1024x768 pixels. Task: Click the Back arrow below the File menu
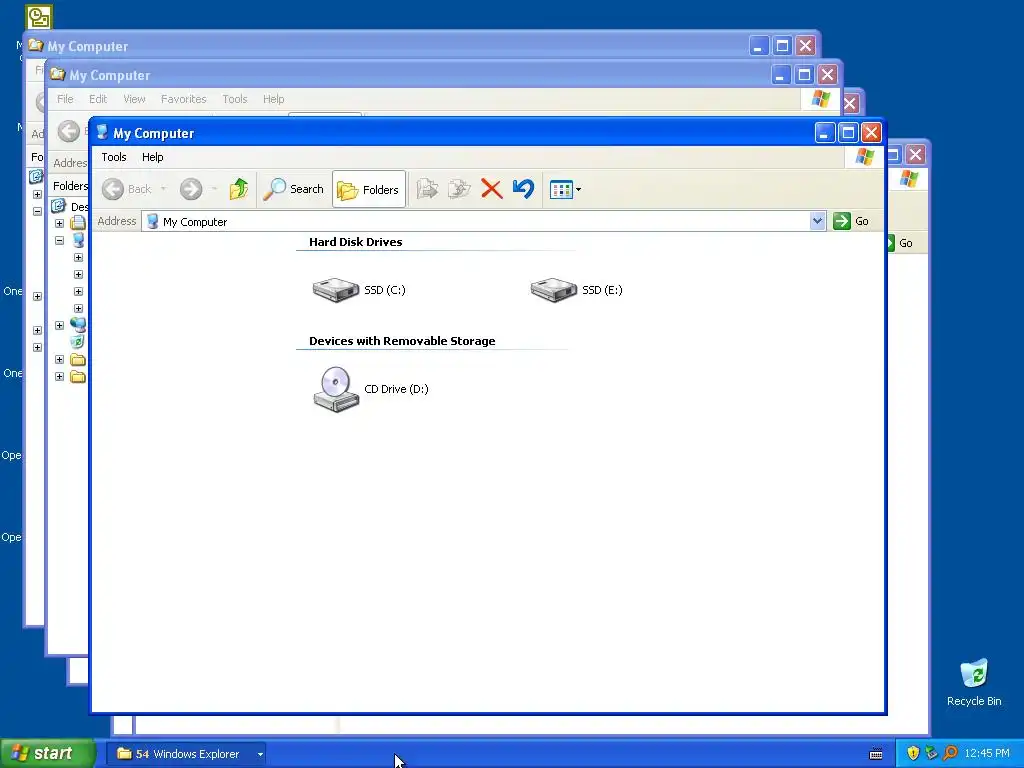click(x=69, y=131)
